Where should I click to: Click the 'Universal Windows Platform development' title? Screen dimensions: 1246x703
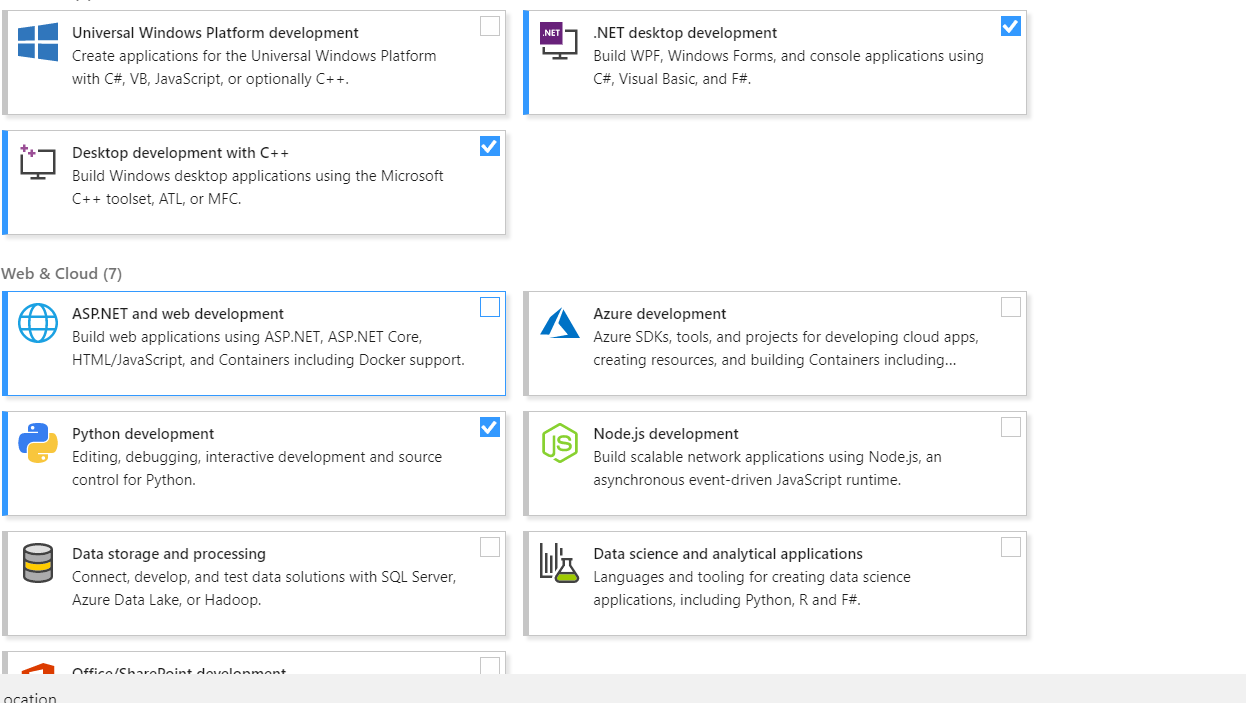tap(215, 33)
